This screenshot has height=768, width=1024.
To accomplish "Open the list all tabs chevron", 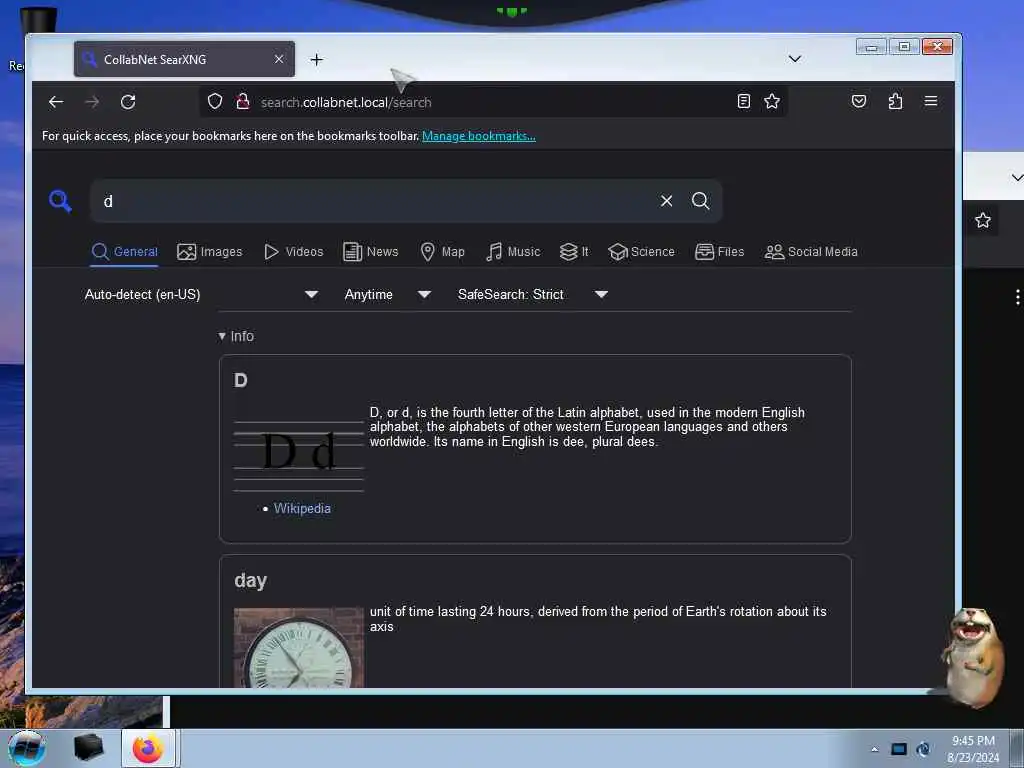I will (x=794, y=59).
